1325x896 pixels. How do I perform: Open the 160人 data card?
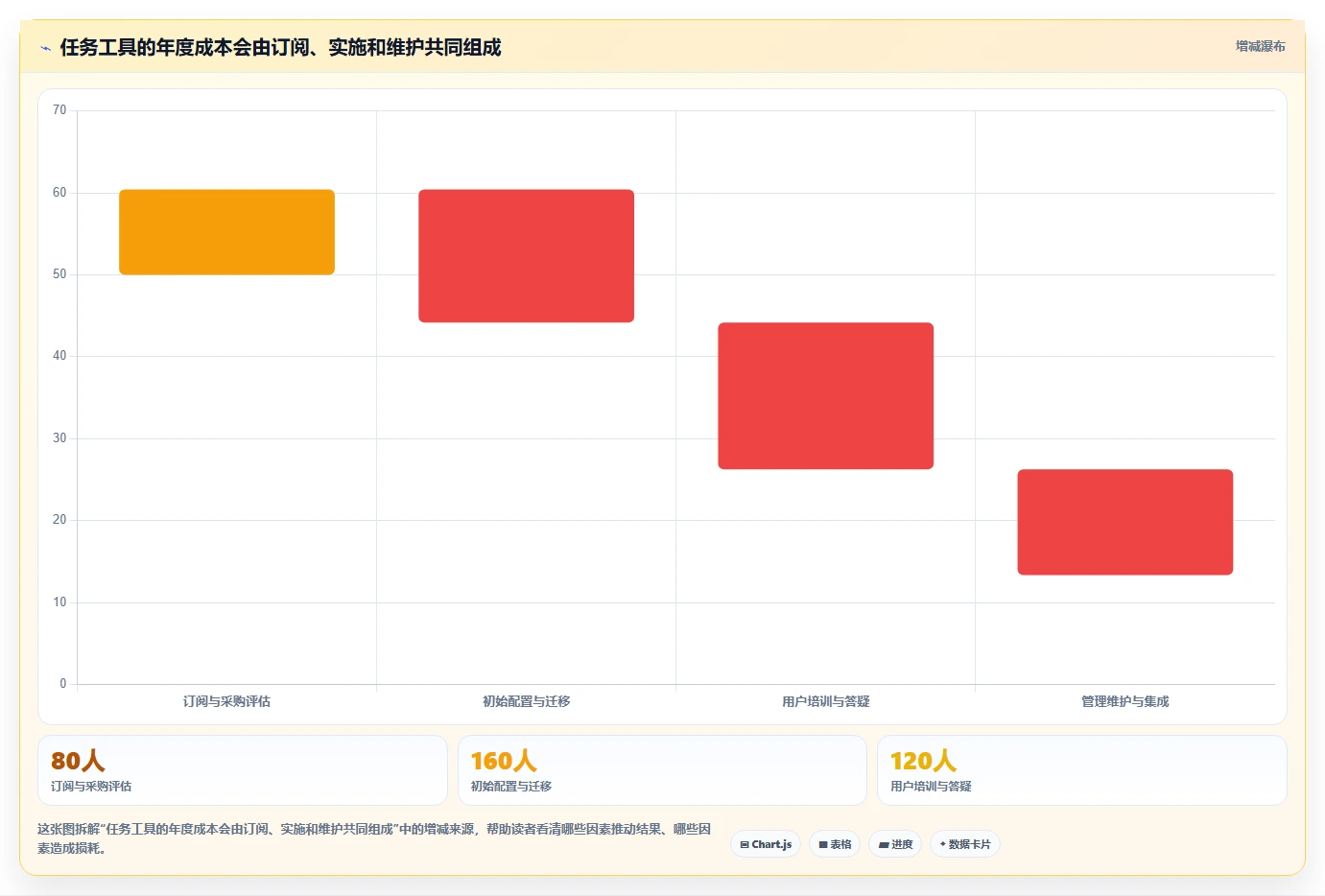tap(662, 770)
